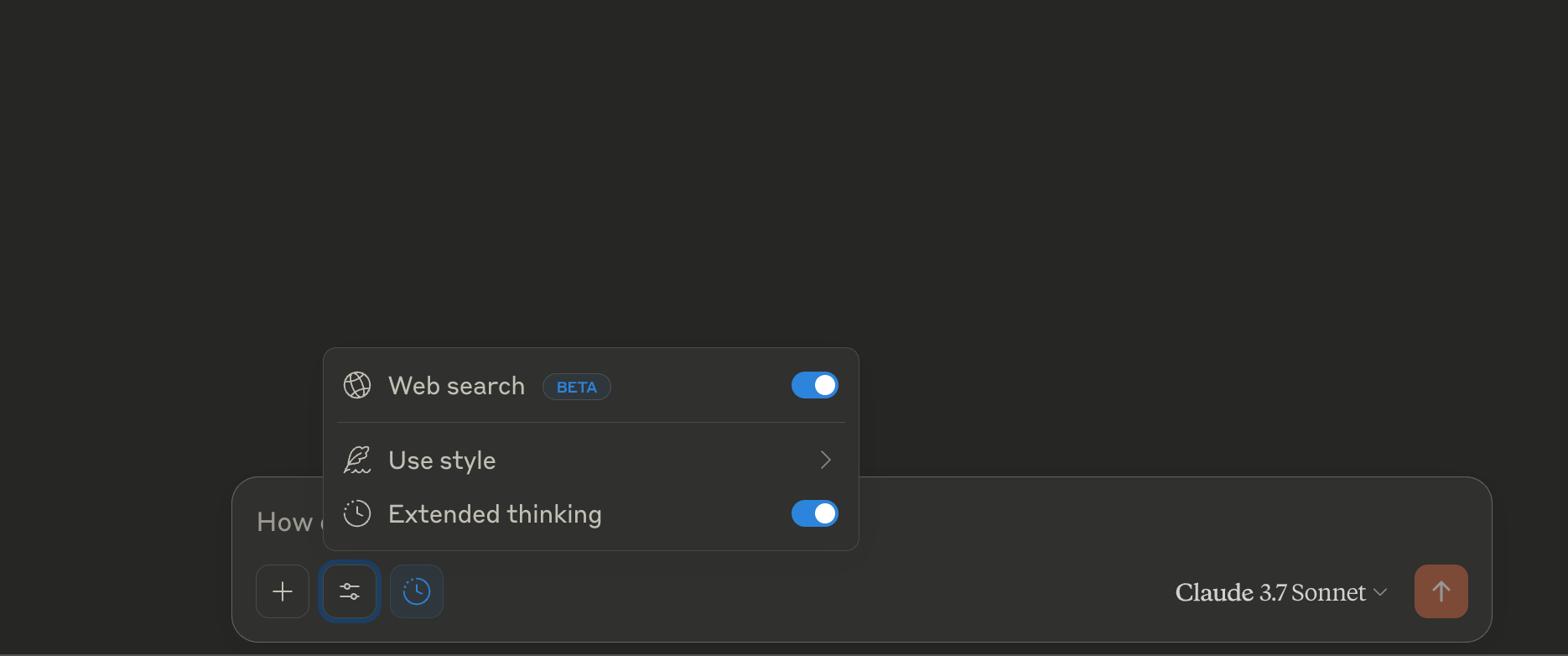Click the blue extended thinking clock button

[417, 591]
